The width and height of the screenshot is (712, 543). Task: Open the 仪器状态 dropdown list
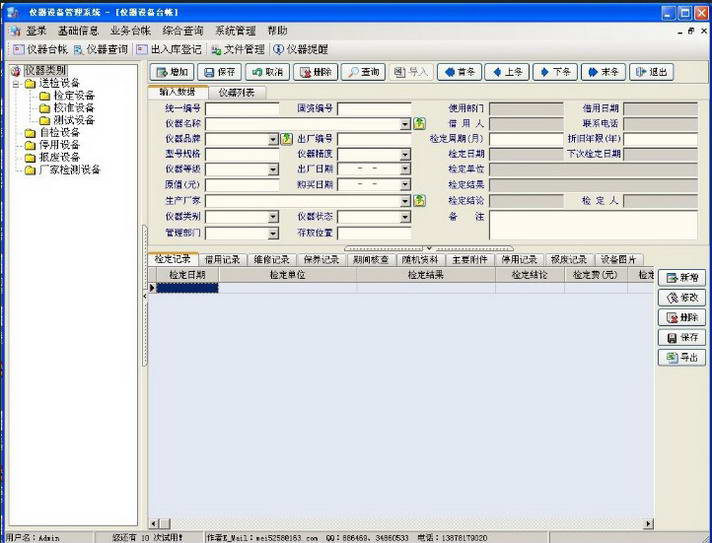[x=405, y=217]
